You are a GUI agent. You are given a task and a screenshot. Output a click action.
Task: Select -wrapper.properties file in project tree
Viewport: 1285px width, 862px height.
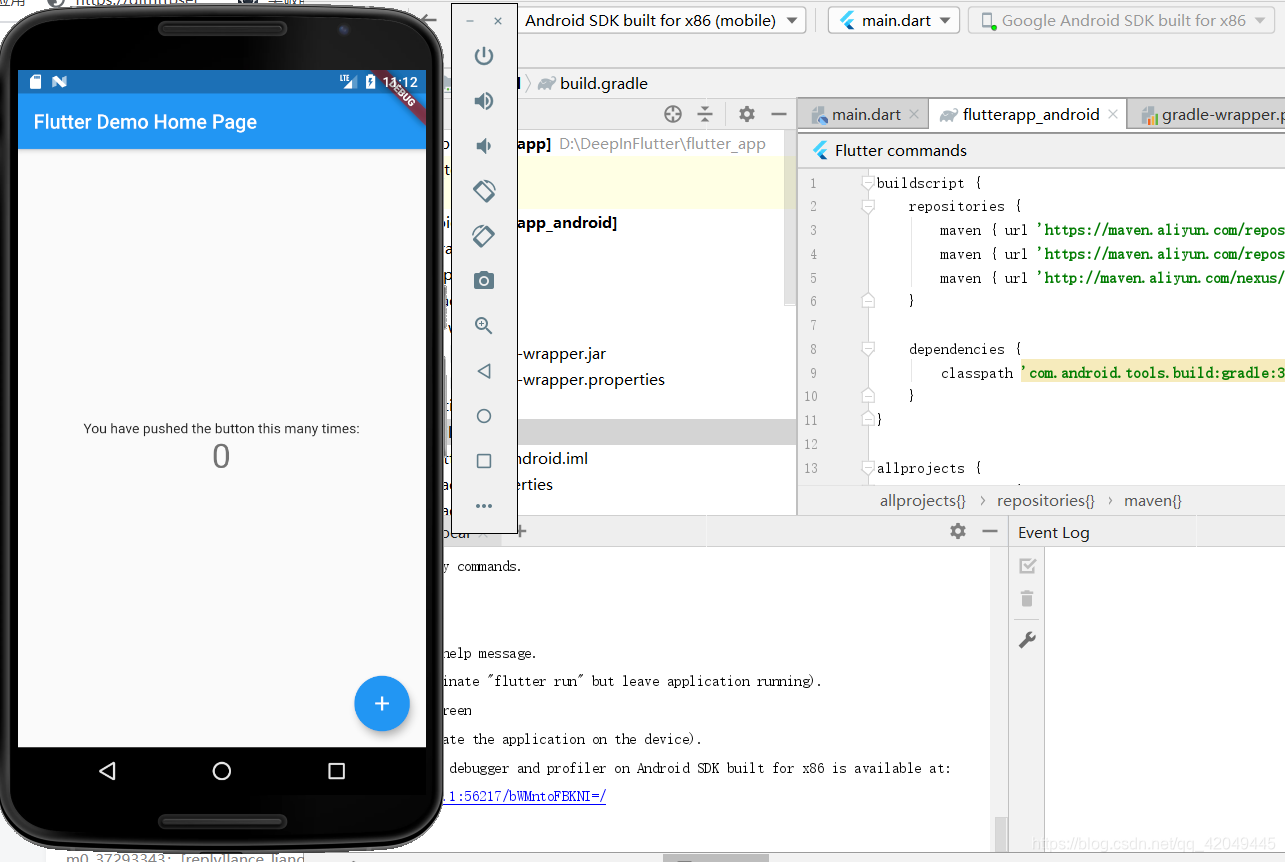click(x=590, y=379)
